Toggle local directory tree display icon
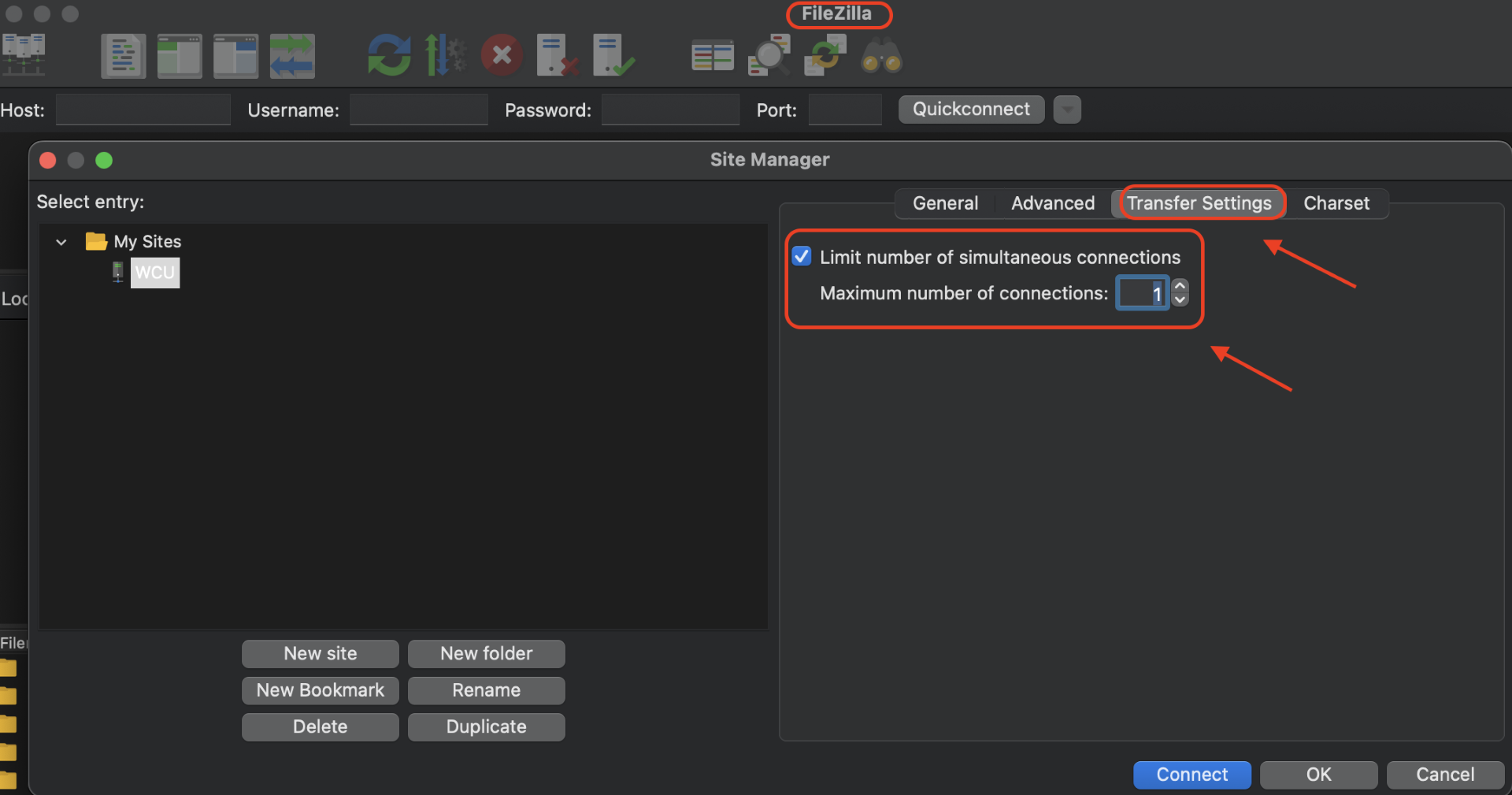Screen dimensions: 1512x795 pos(180,56)
